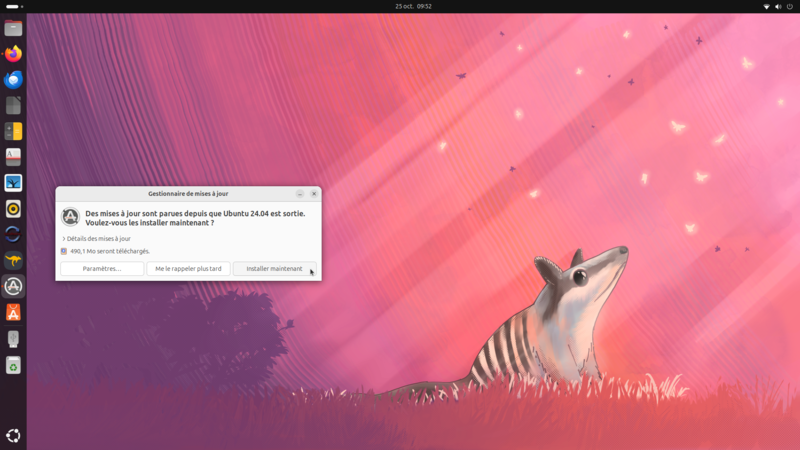Click 'Voulez-vous les installer maintenant ?' text
The height and width of the screenshot is (450, 800).
coord(149,223)
